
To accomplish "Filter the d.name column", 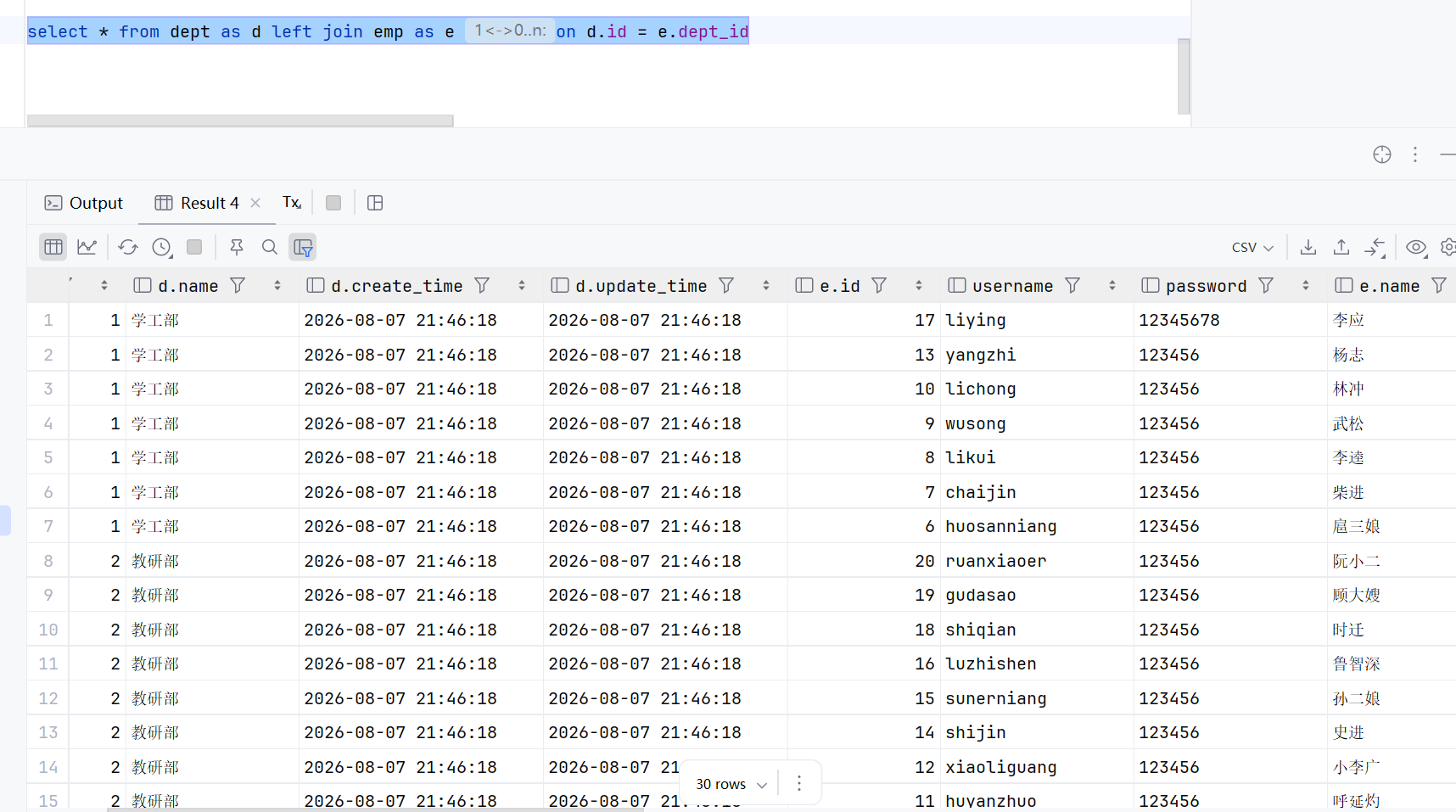I will [238, 286].
